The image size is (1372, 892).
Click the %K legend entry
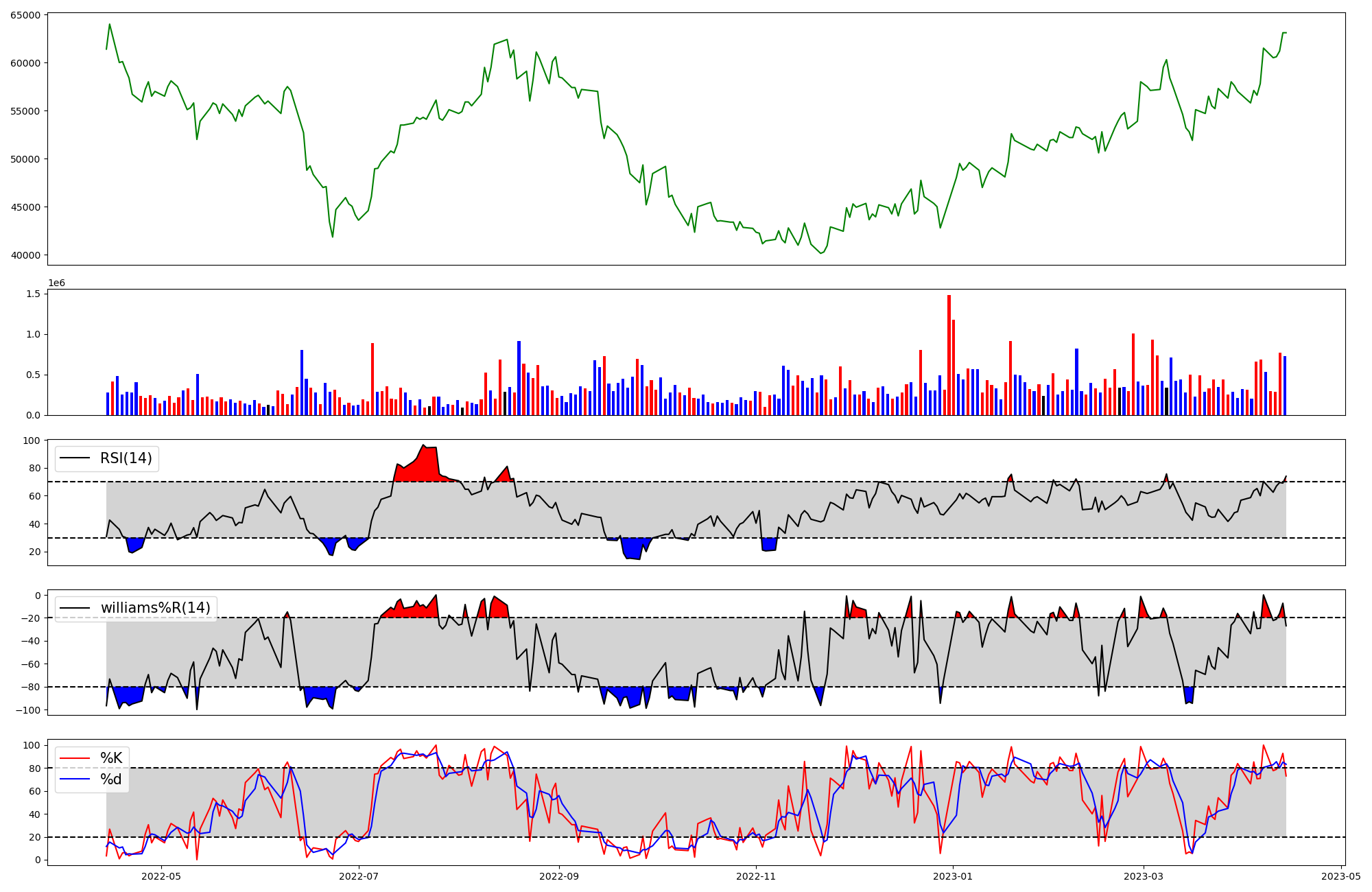pos(111,758)
